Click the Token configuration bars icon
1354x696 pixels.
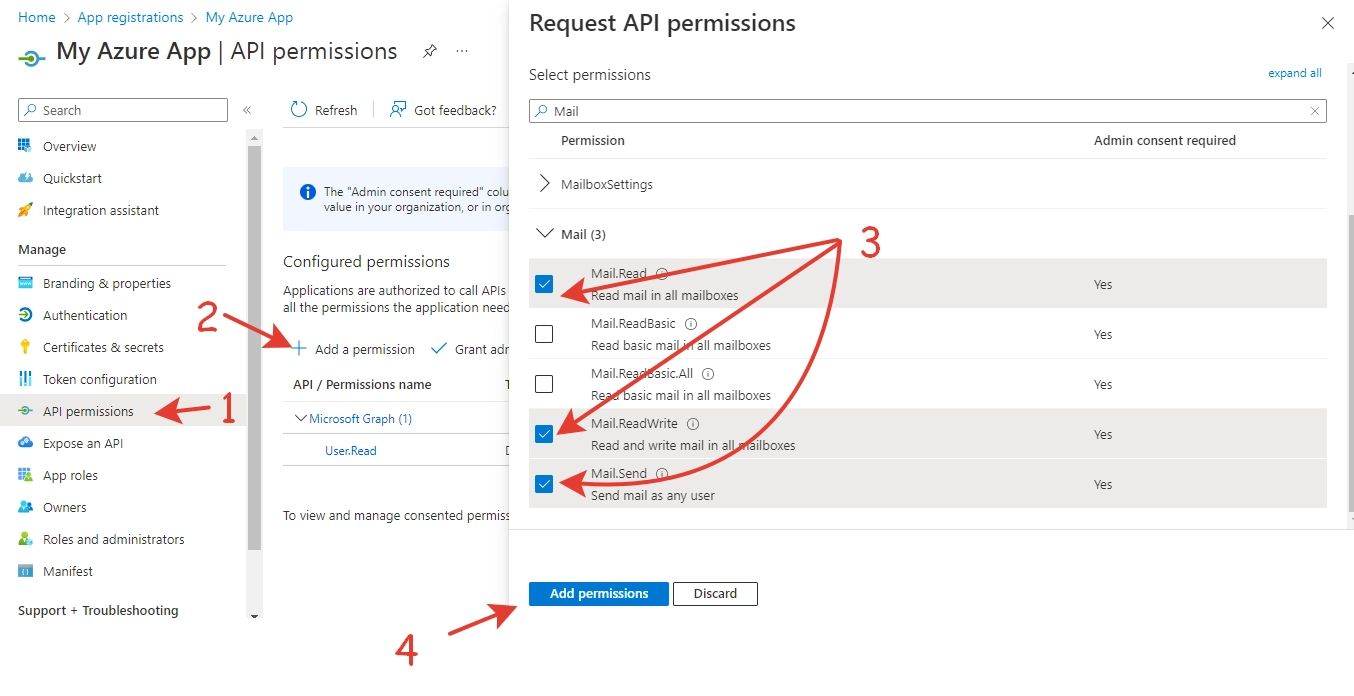point(25,379)
